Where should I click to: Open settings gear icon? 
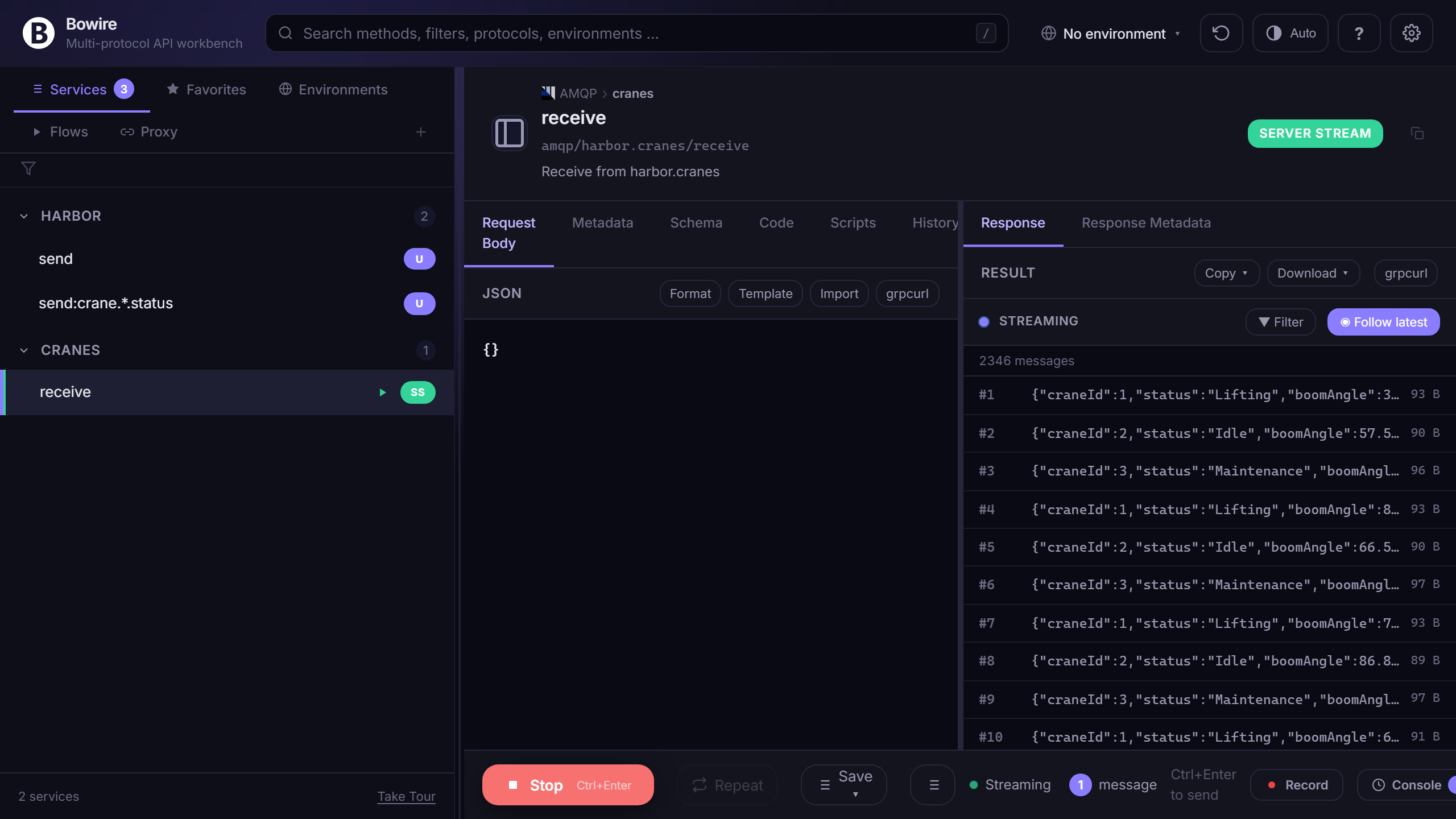(x=1411, y=34)
